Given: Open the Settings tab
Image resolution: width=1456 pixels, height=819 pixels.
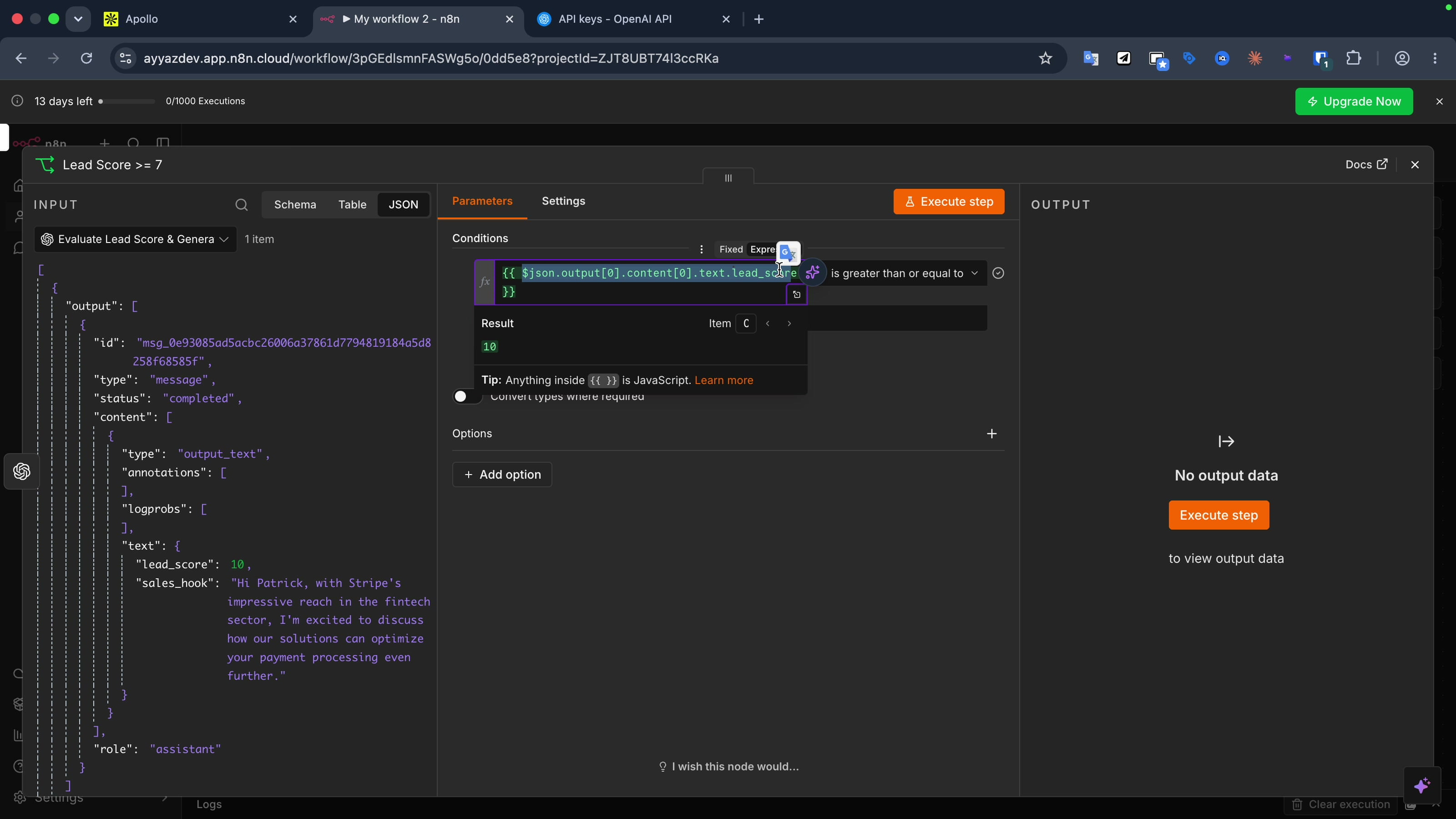Looking at the screenshot, I should tap(564, 201).
